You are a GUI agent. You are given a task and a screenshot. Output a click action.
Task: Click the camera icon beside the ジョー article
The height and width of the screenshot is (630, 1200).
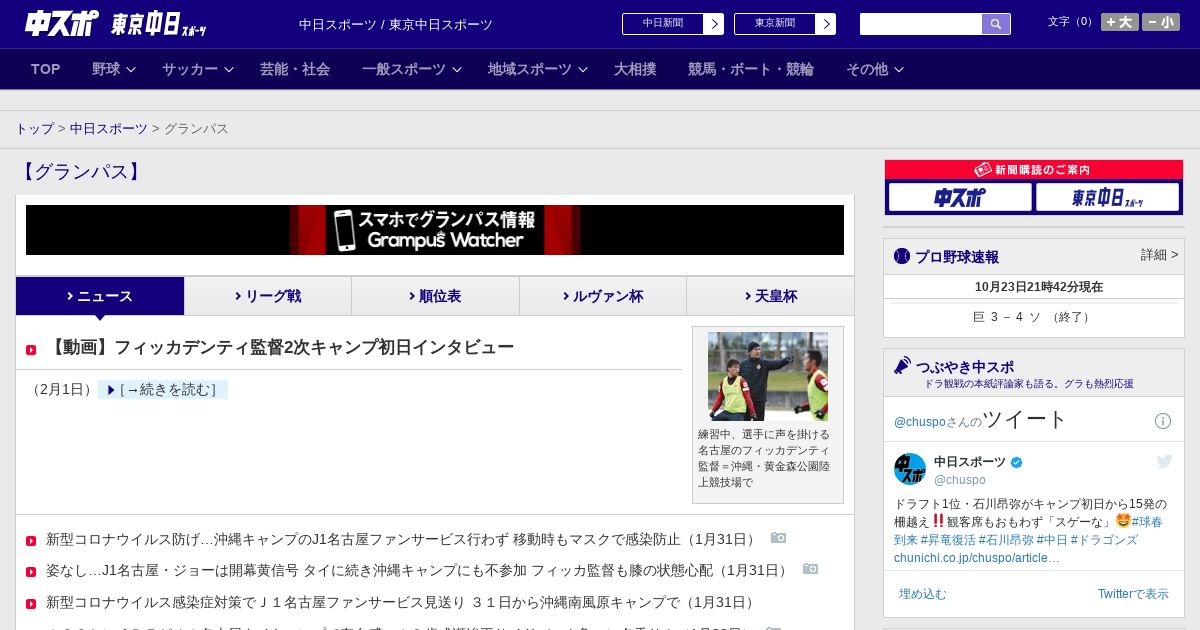[810, 569]
